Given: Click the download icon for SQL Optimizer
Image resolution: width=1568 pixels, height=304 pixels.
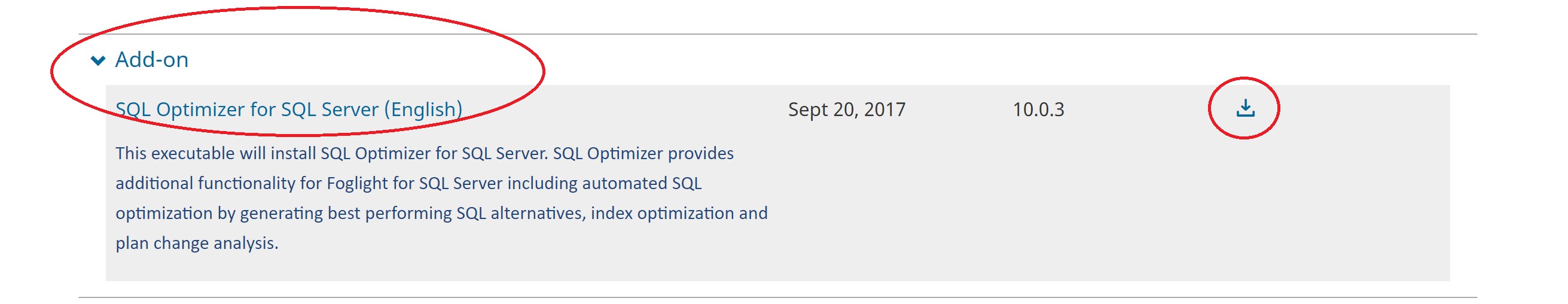Looking at the screenshot, I should click(1246, 108).
